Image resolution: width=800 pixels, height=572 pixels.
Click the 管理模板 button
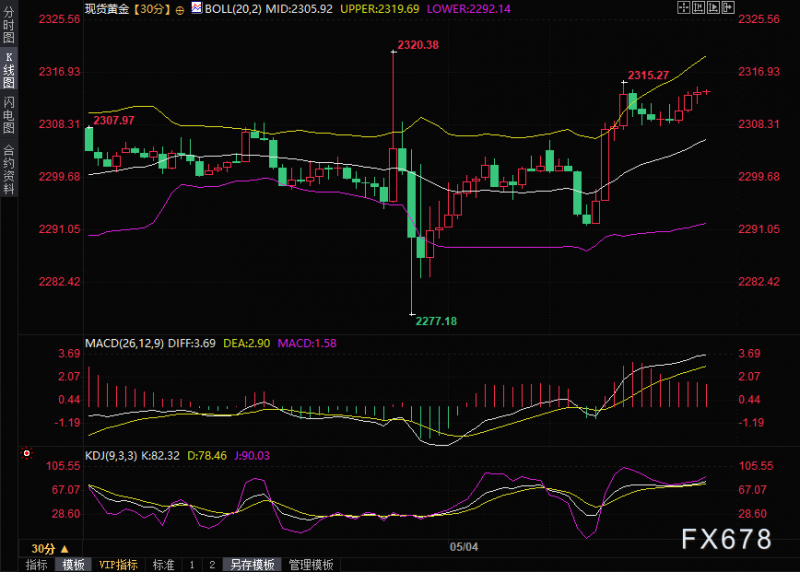[x=311, y=565]
